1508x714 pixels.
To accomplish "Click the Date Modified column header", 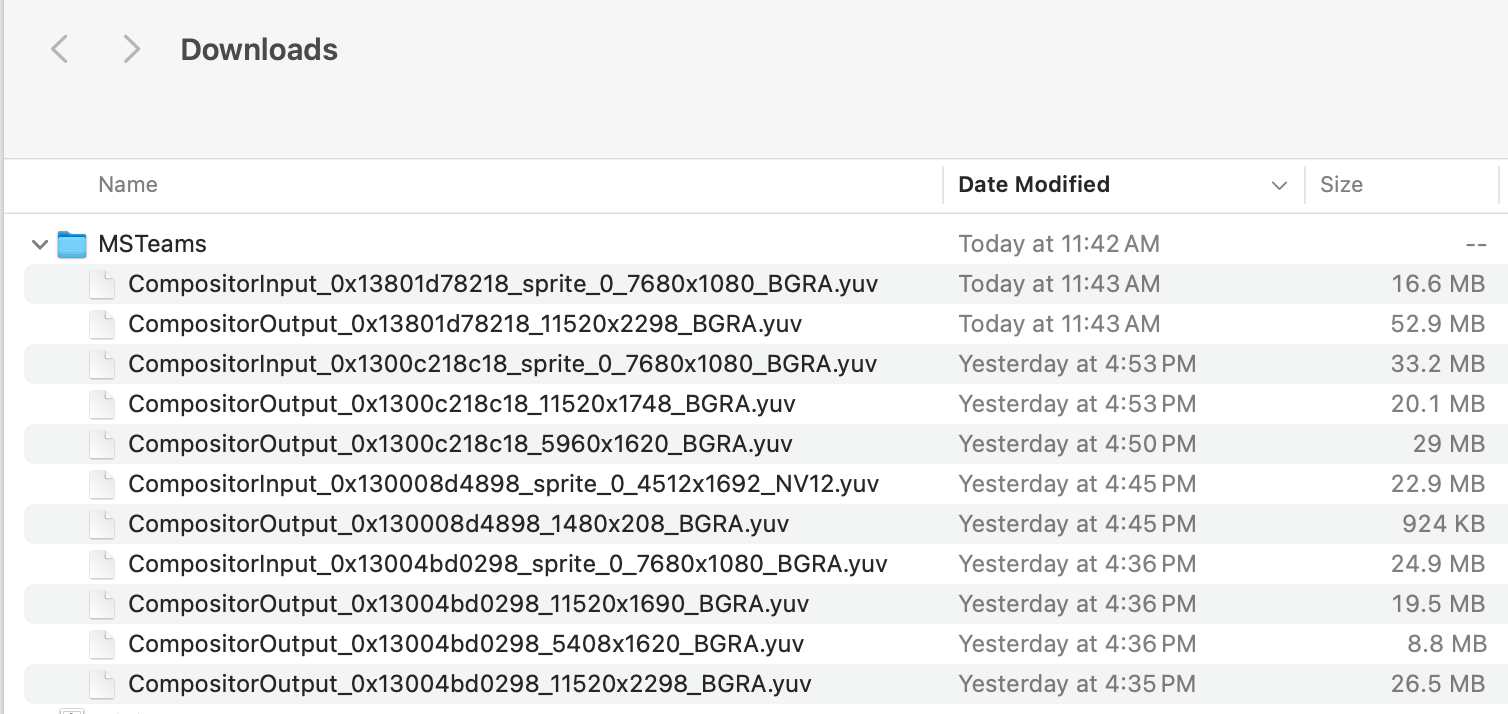I will pos(1034,185).
